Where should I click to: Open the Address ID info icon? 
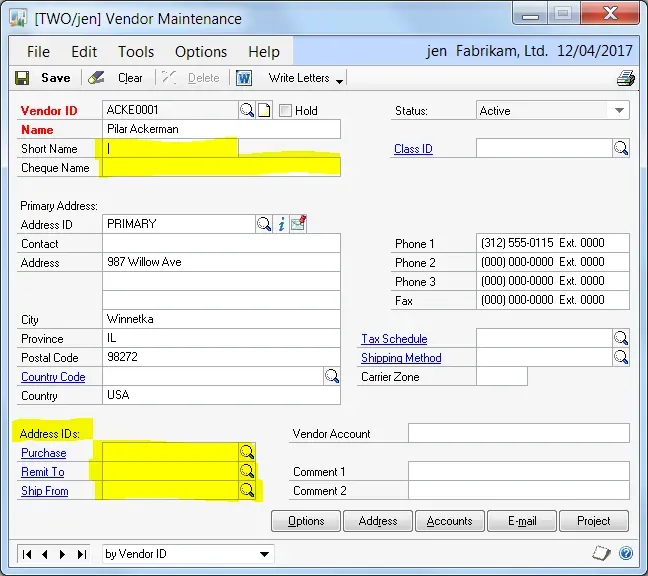pyautogui.click(x=281, y=225)
